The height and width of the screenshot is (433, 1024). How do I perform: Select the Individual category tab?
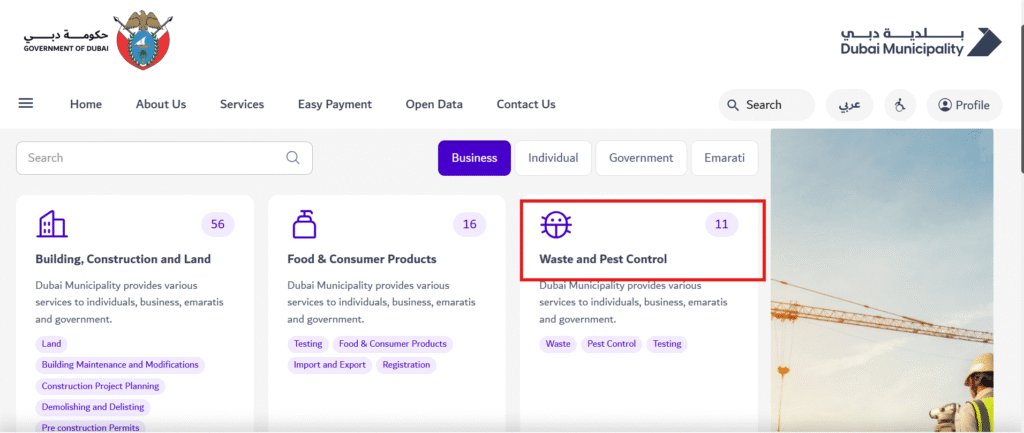coord(553,158)
